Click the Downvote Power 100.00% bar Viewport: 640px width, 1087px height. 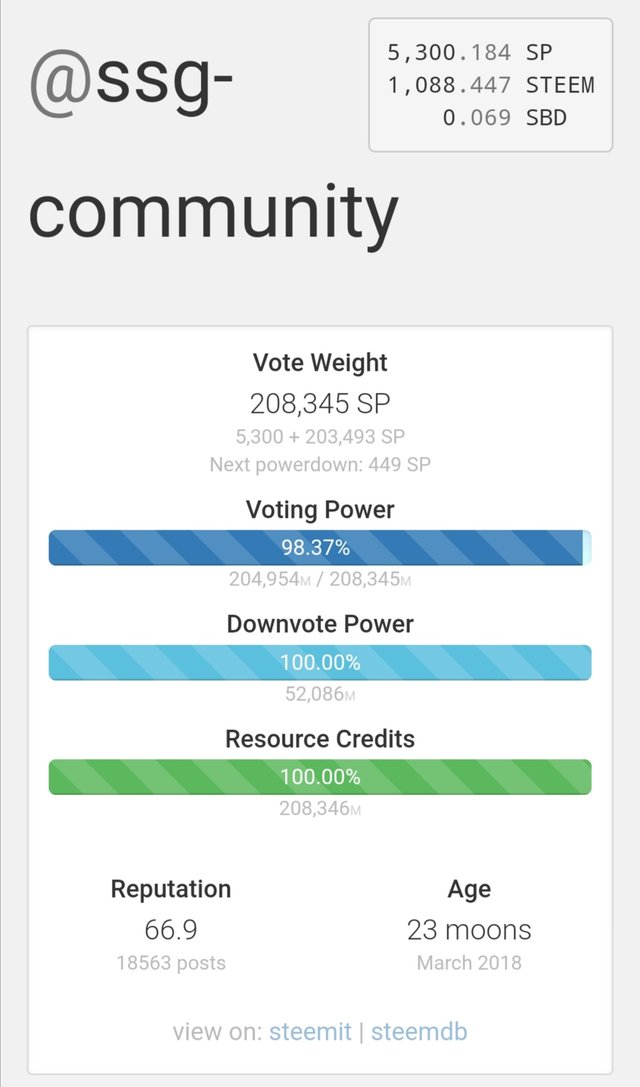click(x=320, y=662)
